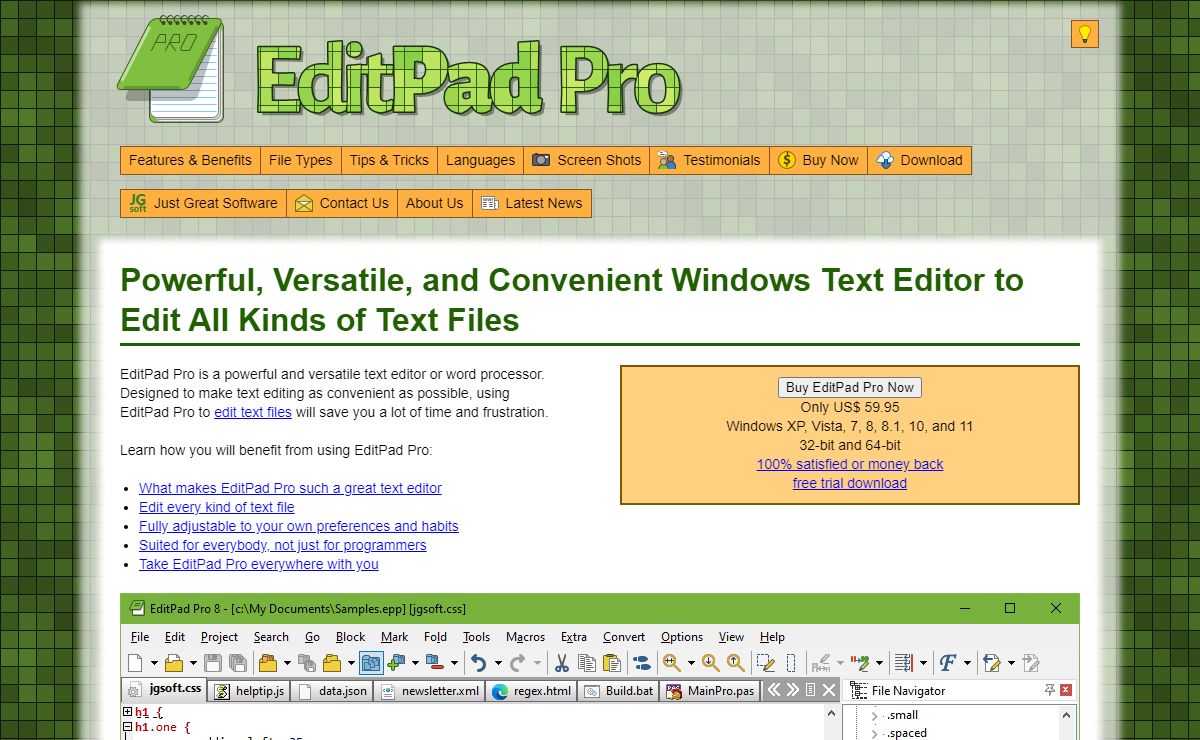Viewport: 1200px width, 740px height.
Task: Open dropdown arrow beside Undo icon
Action: click(497, 663)
